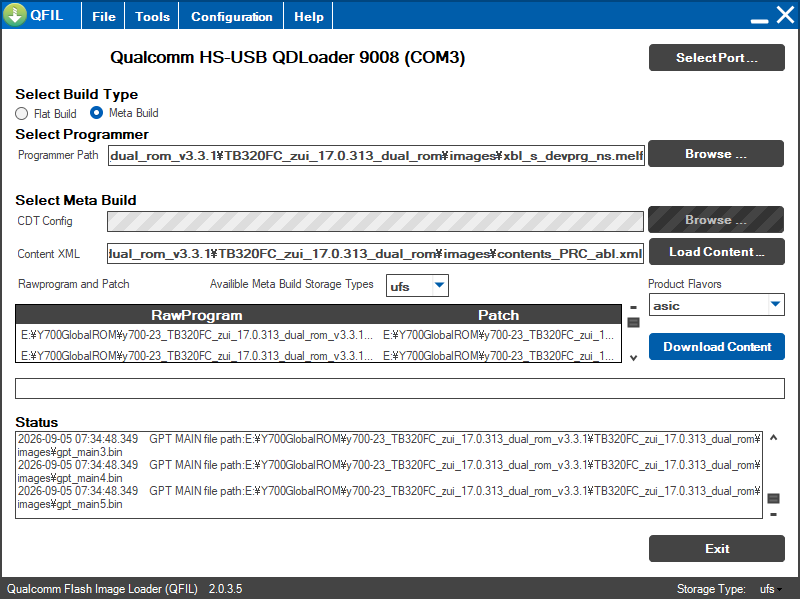Screen dimensions: 800x599
Task: Click the download progress bar
Action: click(399, 388)
